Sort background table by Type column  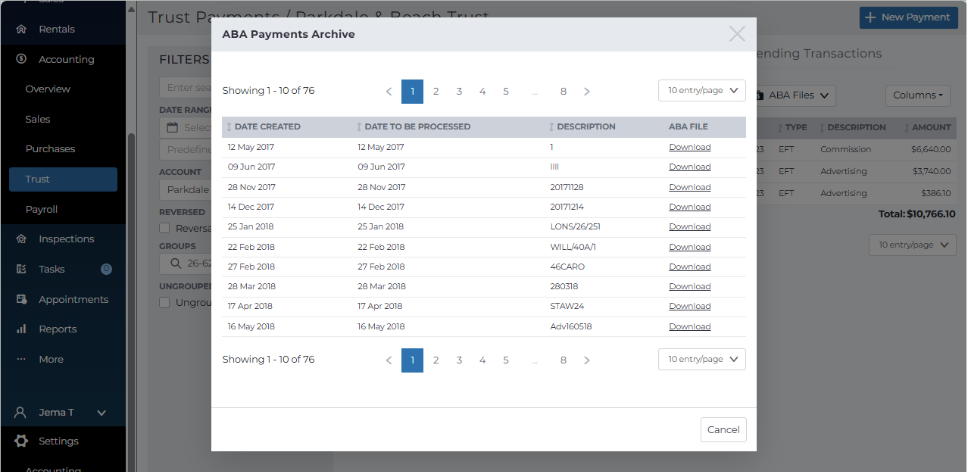coord(792,127)
